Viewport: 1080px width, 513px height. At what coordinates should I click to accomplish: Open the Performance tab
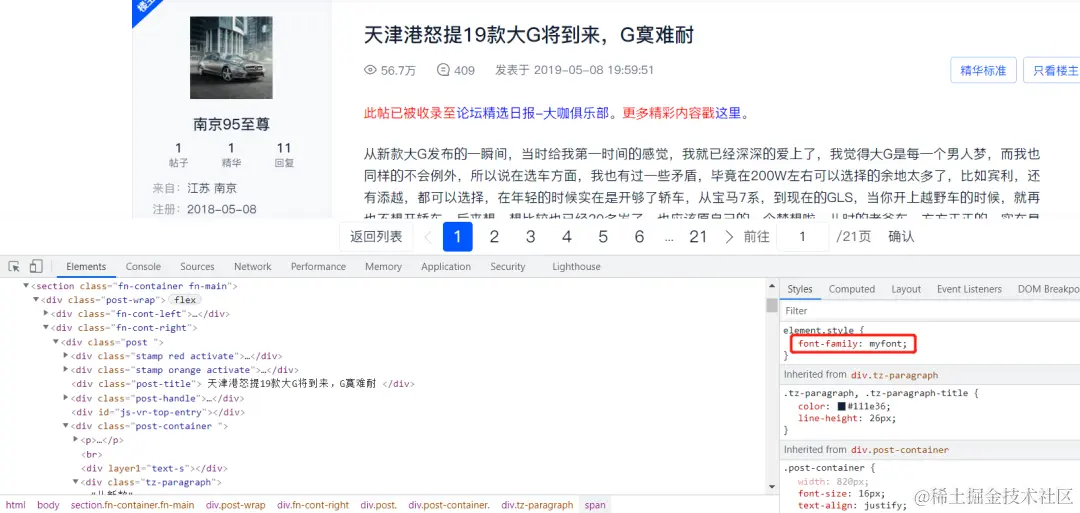point(318,266)
